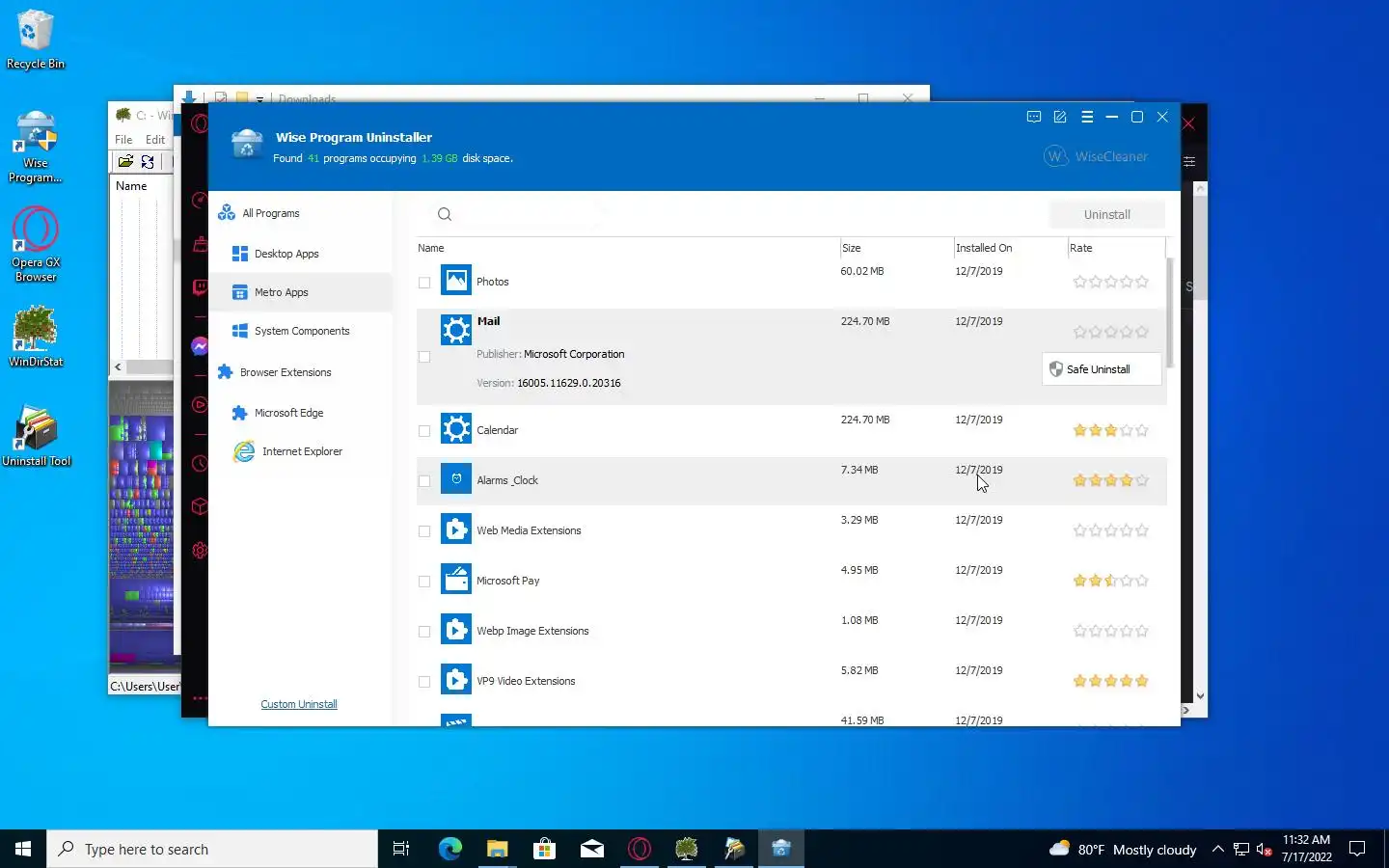
Task: Click the Mail app gear icon
Action: pos(456,330)
